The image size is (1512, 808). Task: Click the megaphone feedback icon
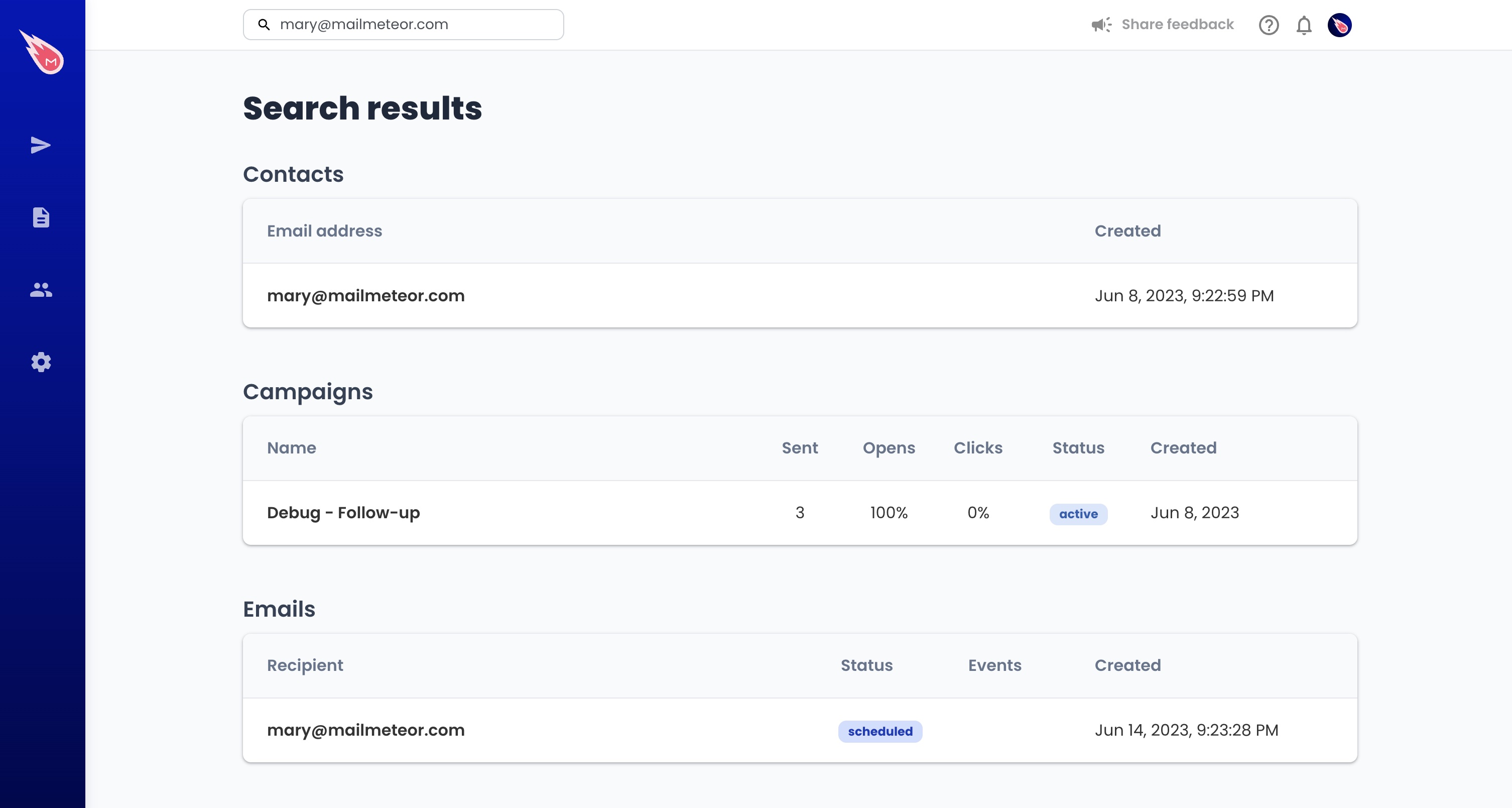pyautogui.click(x=1101, y=25)
